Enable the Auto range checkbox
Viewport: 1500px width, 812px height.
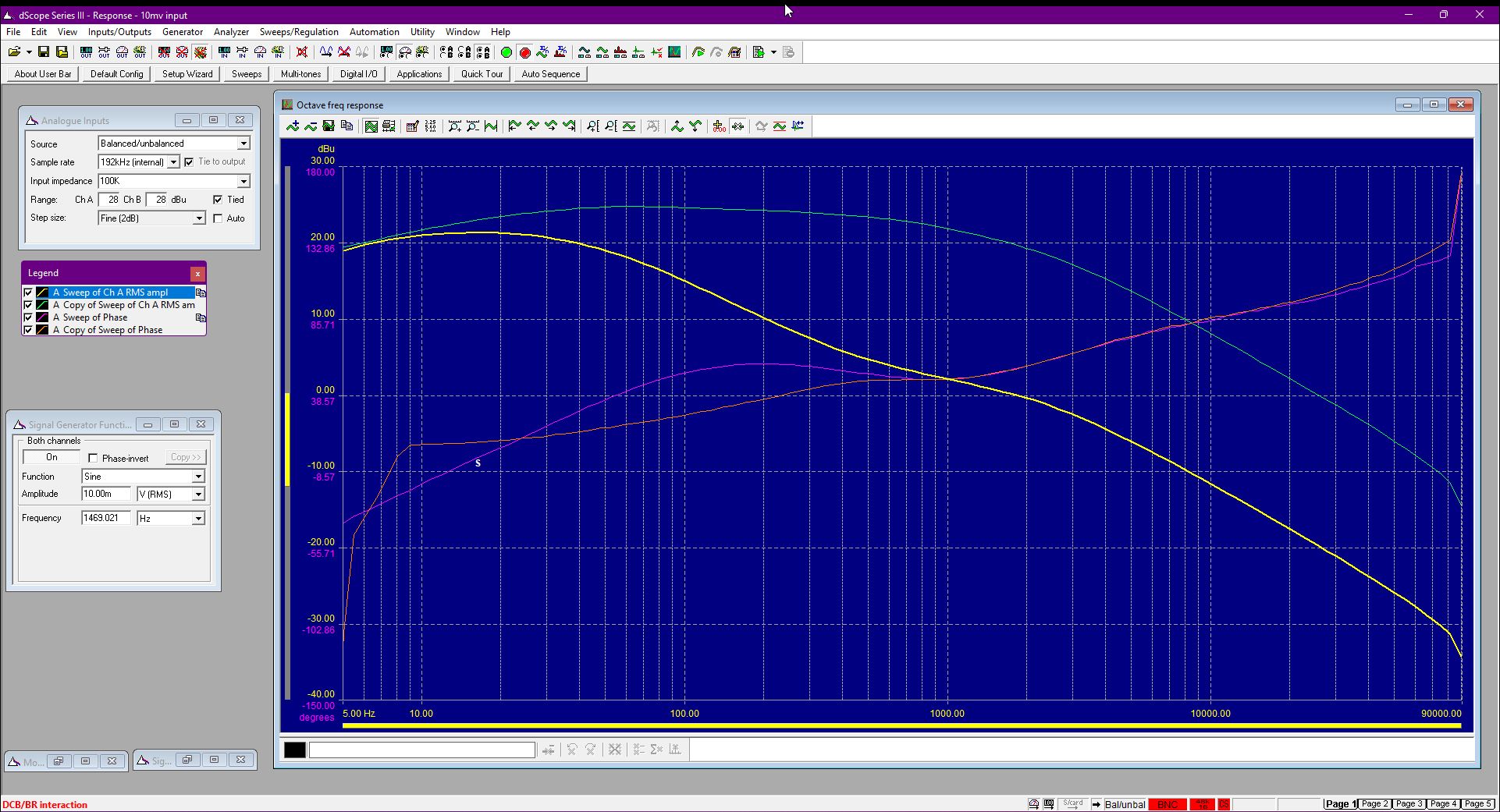point(218,218)
